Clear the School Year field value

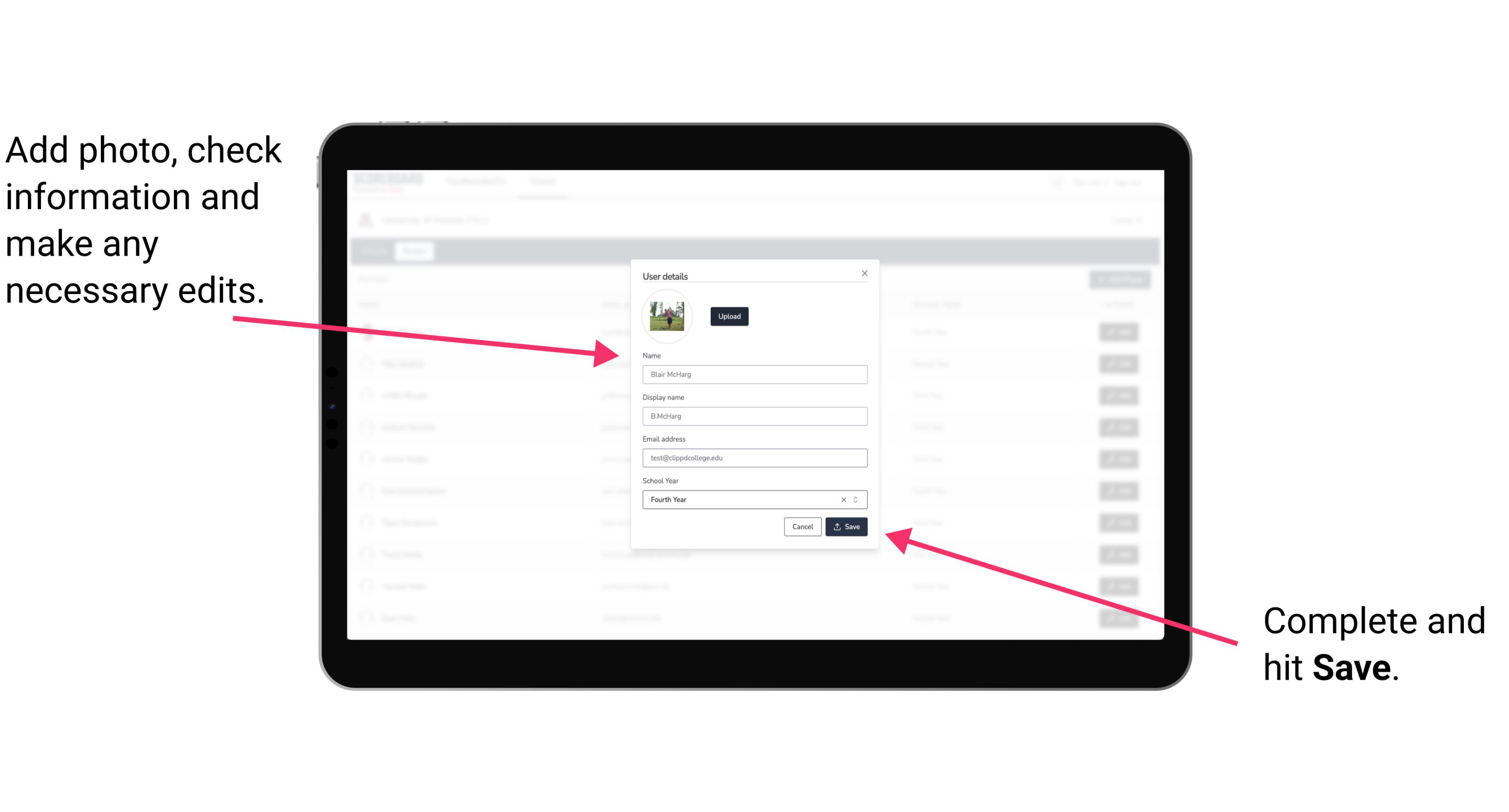pos(842,499)
